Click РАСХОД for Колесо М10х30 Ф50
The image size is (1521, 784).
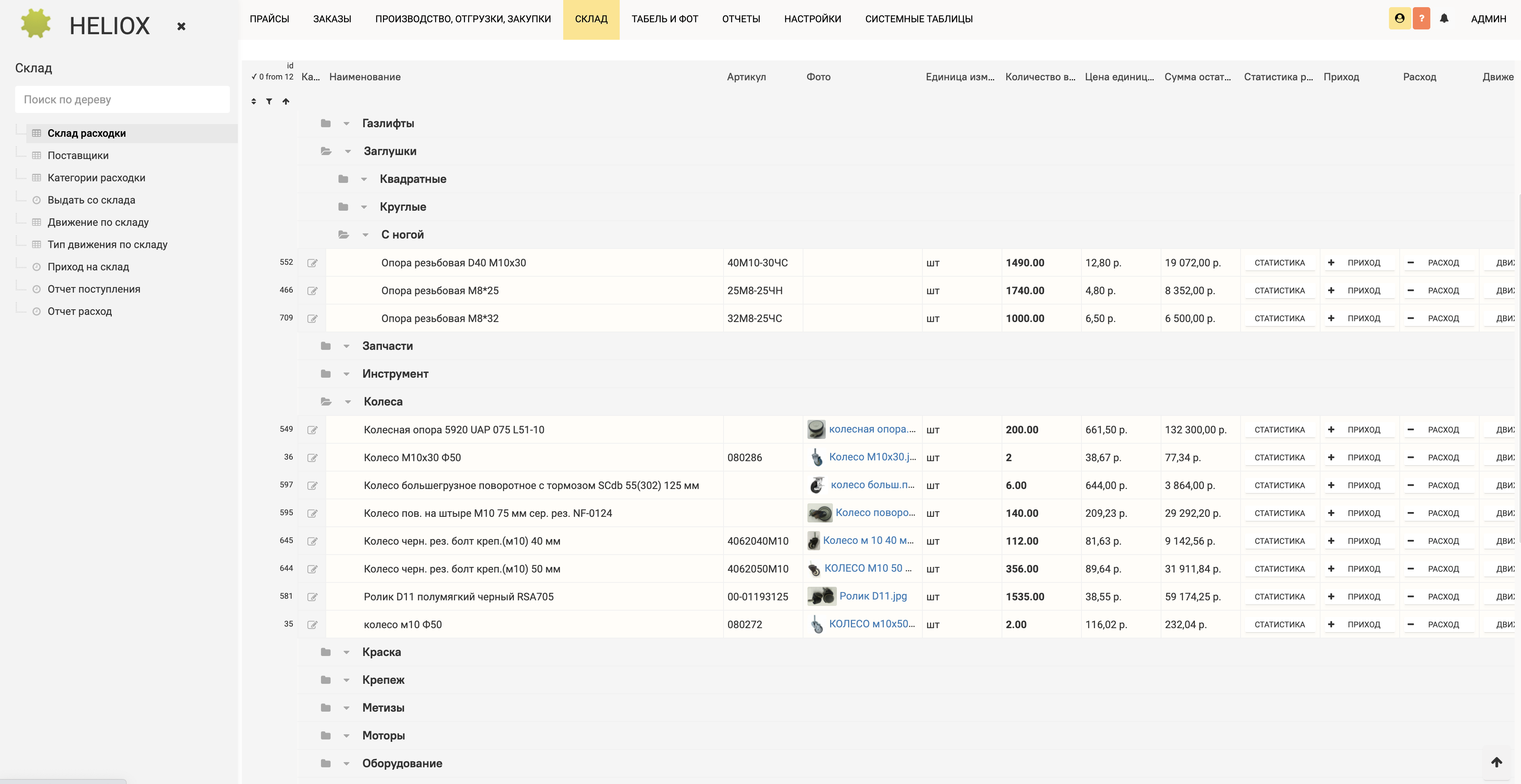pyautogui.click(x=1439, y=458)
